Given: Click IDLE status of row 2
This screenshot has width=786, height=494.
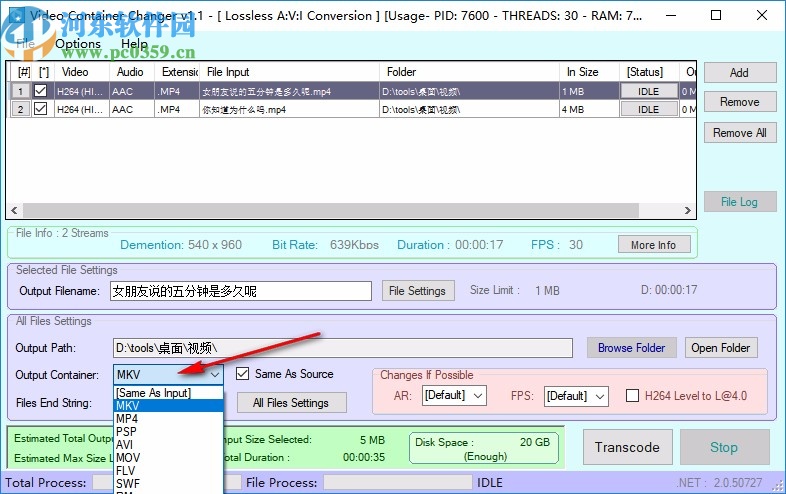Looking at the screenshot, I should (x=648, y=109).
